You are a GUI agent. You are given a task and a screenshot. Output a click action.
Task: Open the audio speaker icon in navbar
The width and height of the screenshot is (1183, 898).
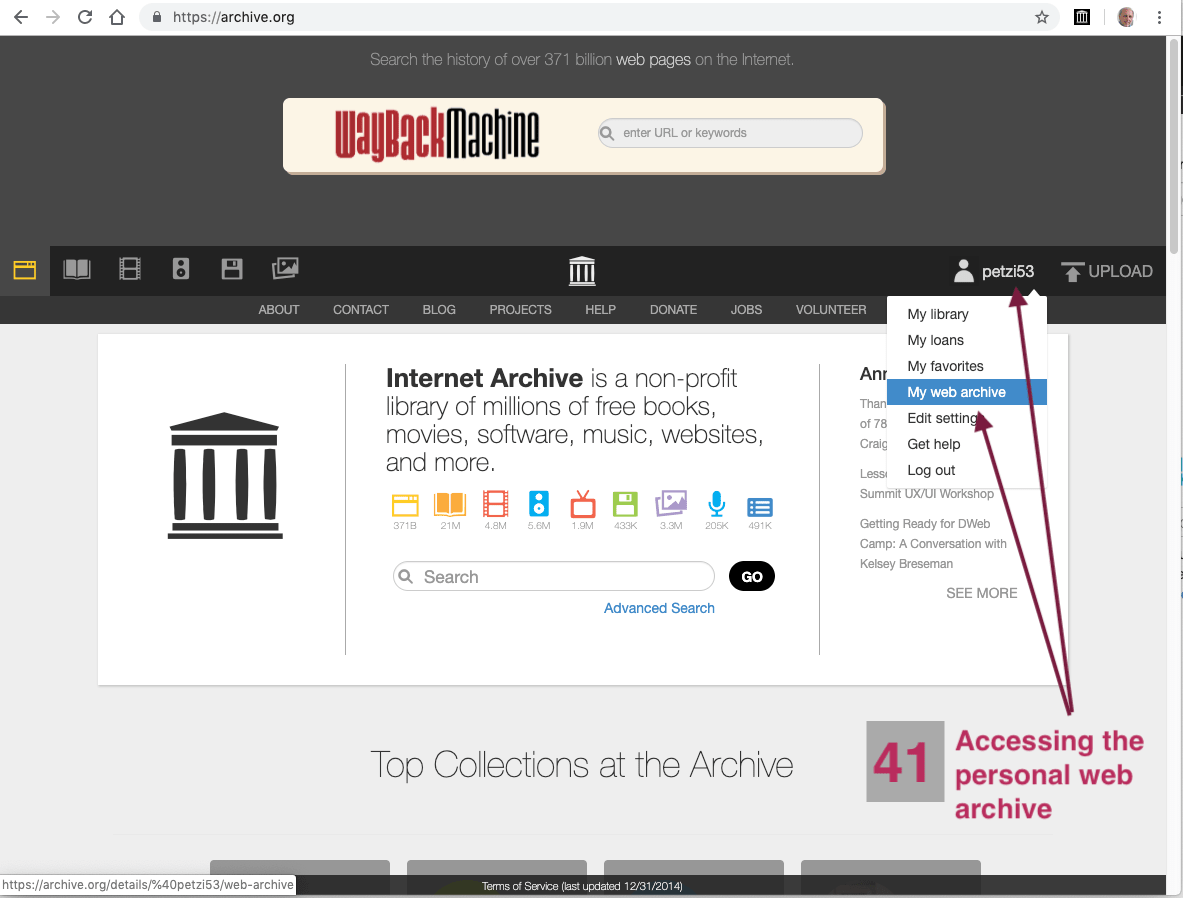click(x=181, y=269)
